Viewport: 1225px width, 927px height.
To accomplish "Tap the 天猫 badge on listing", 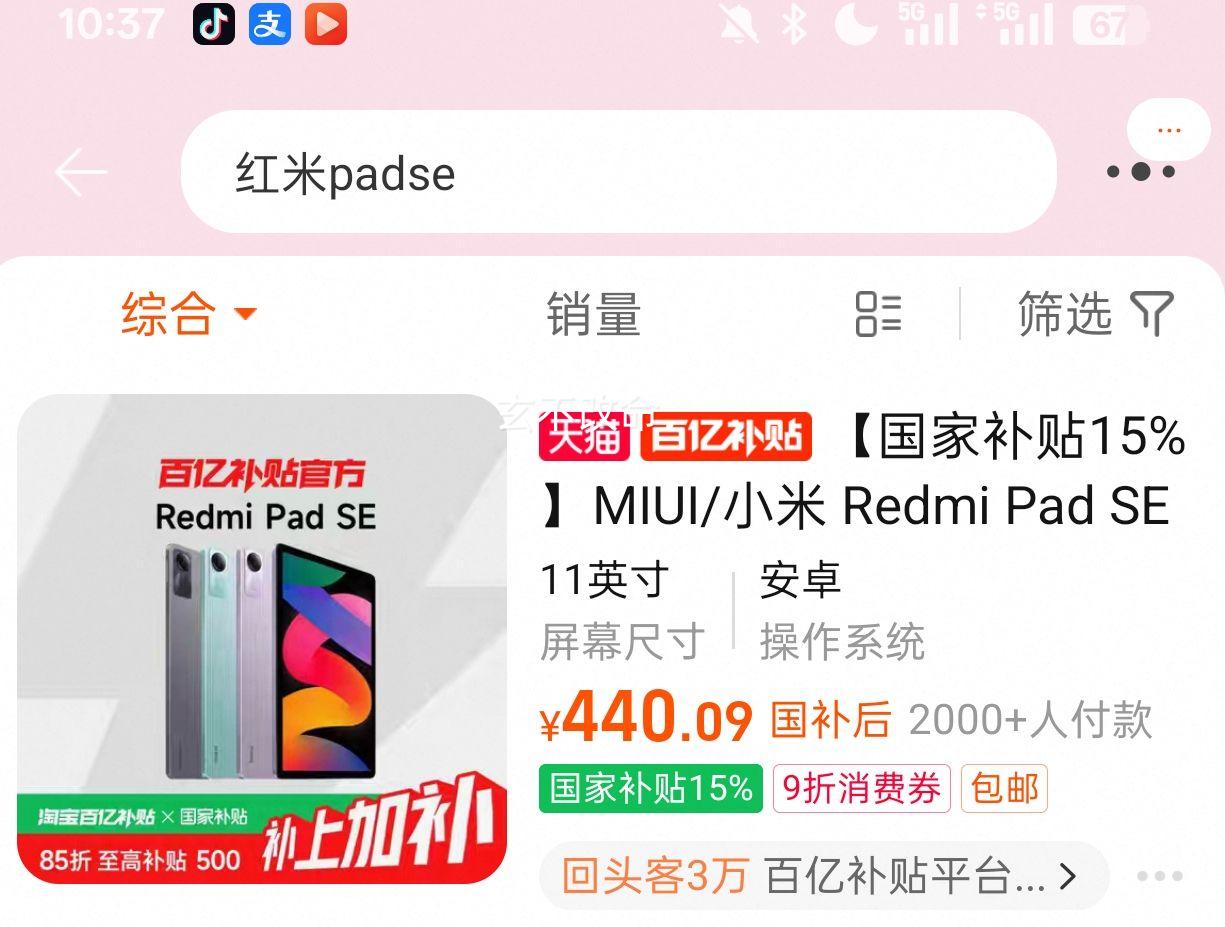I will tap(584, 437).
